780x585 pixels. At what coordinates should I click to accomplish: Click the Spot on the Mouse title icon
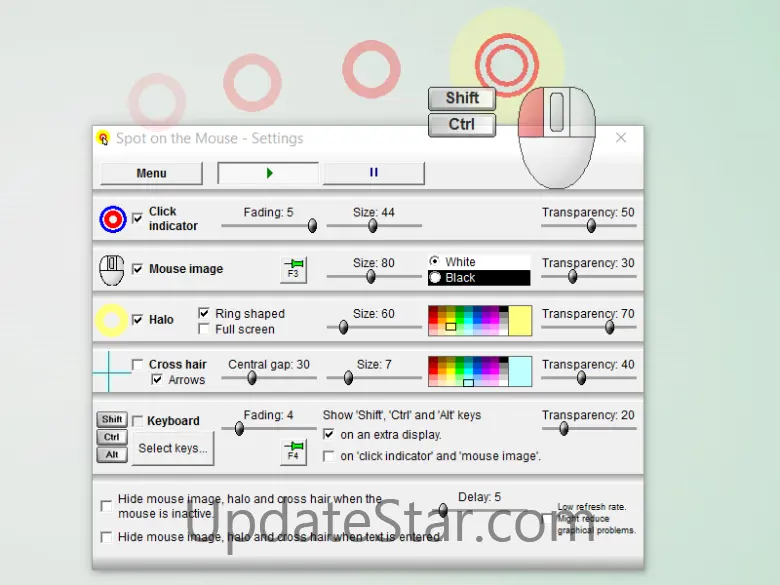click(x=103, y=138)
